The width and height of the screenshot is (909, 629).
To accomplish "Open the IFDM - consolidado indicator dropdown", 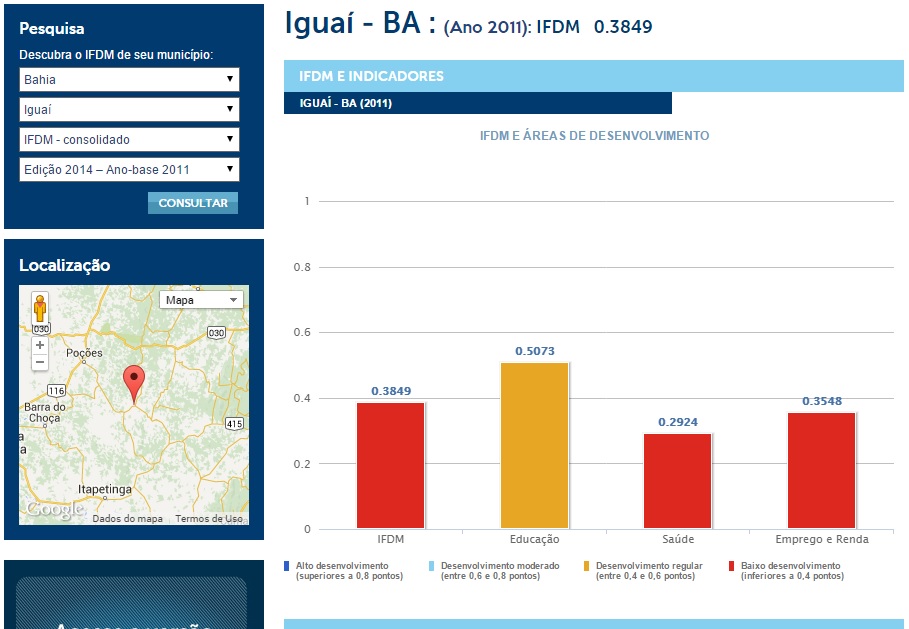I will (x=129, y=140).
